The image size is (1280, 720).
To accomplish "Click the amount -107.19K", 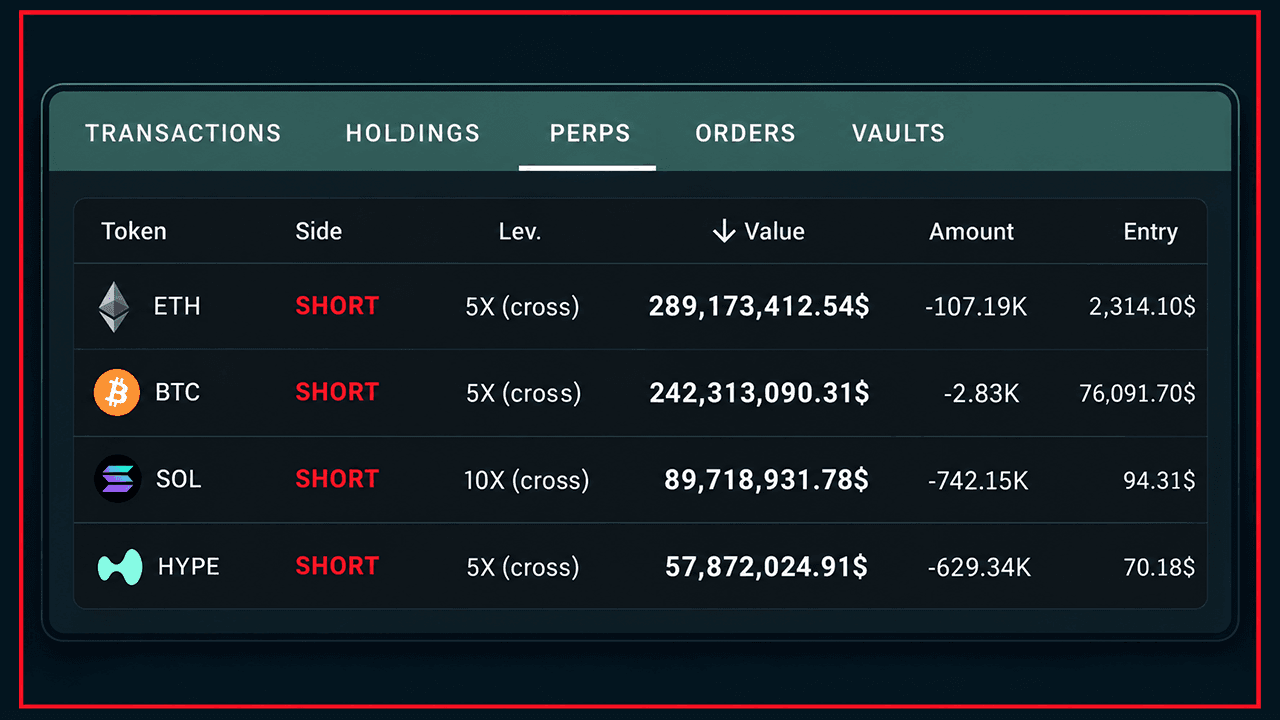I will tap(977, 307).
